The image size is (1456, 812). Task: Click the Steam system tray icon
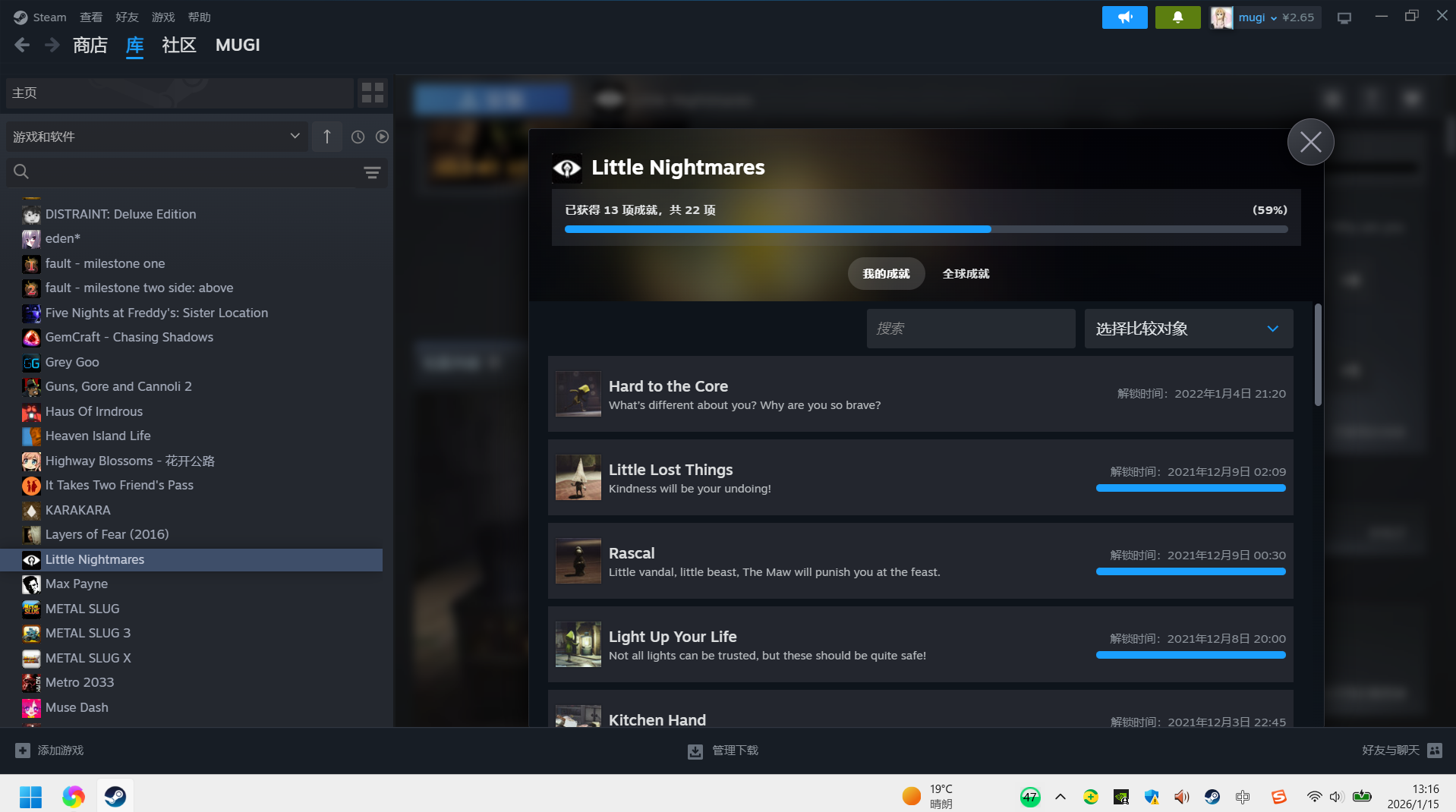pos(1212,797)
